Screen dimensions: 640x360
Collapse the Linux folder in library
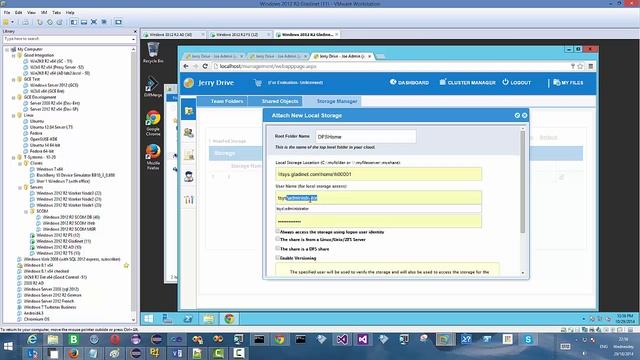click(13, 116)
